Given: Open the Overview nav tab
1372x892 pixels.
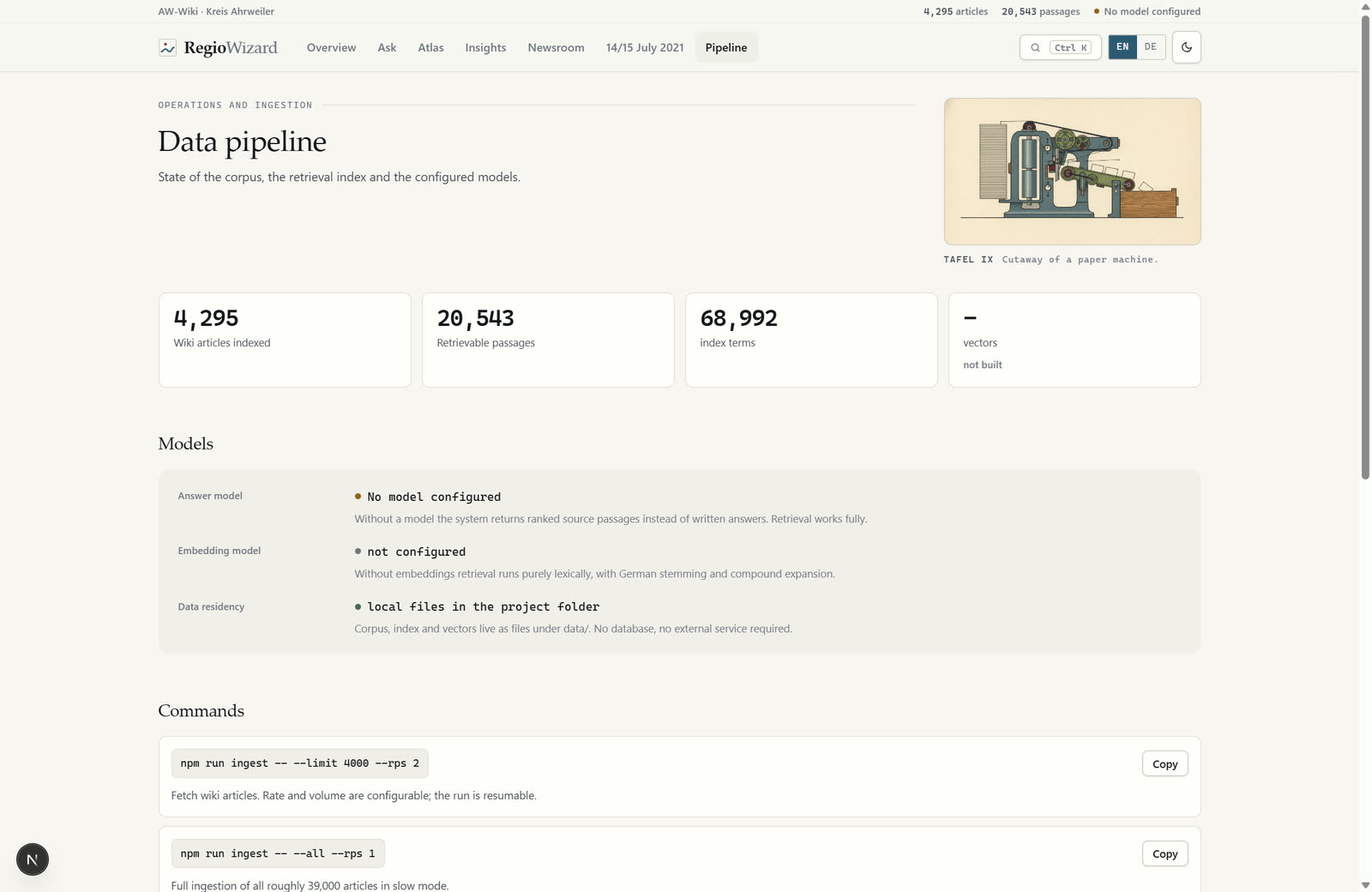Looking at the screenshot, I should coord(331,47).
